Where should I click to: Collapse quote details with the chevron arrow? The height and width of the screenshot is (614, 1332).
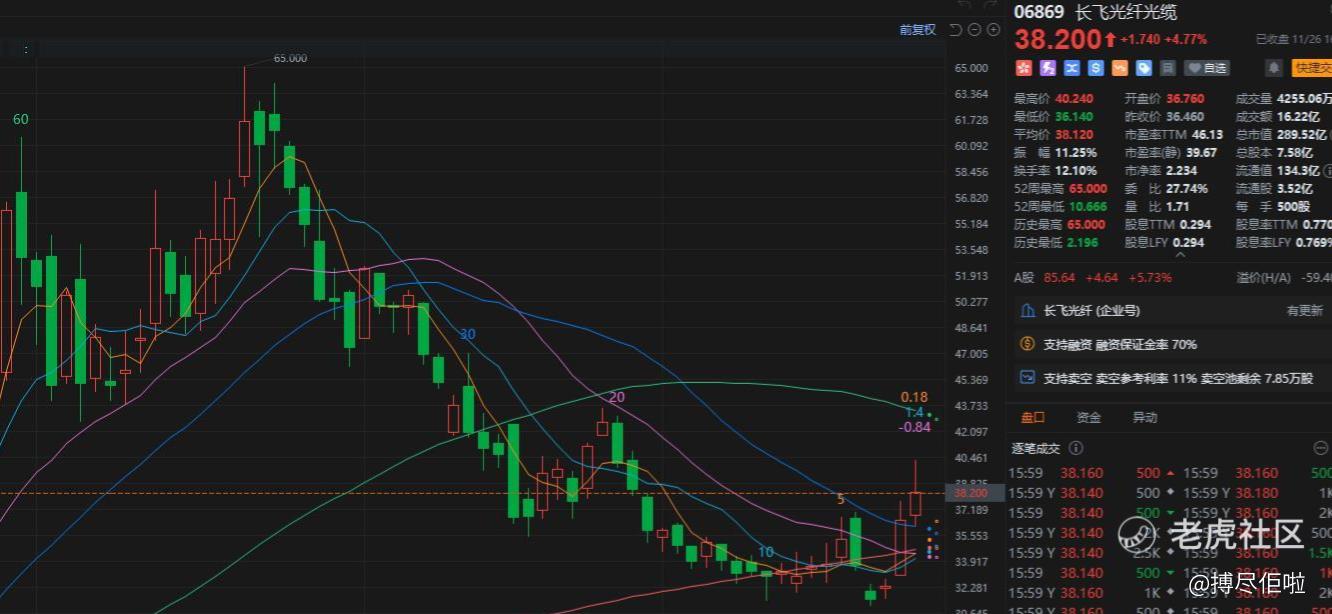(x=1178, y=255)
